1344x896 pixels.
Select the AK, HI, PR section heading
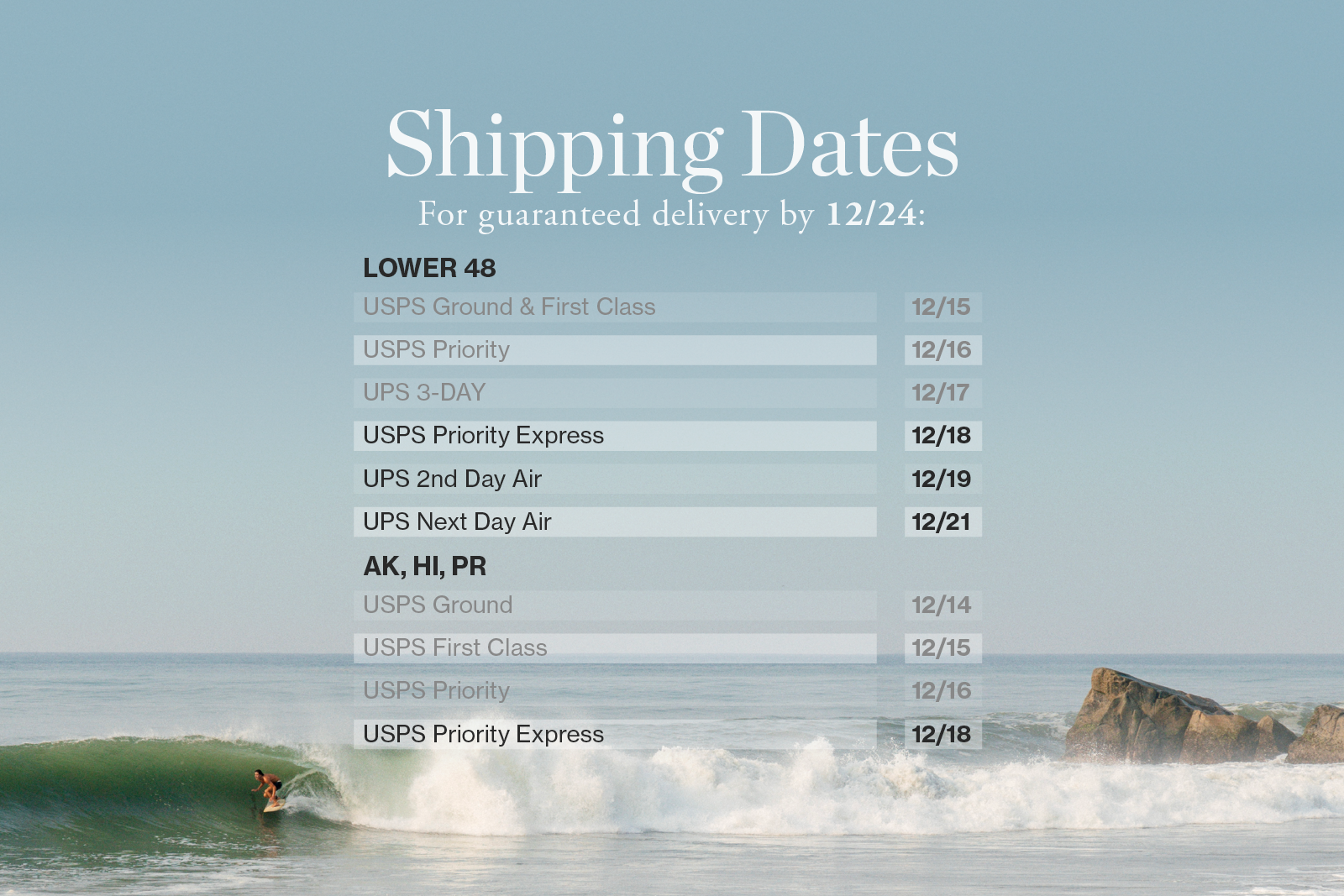tap(424, 567)
